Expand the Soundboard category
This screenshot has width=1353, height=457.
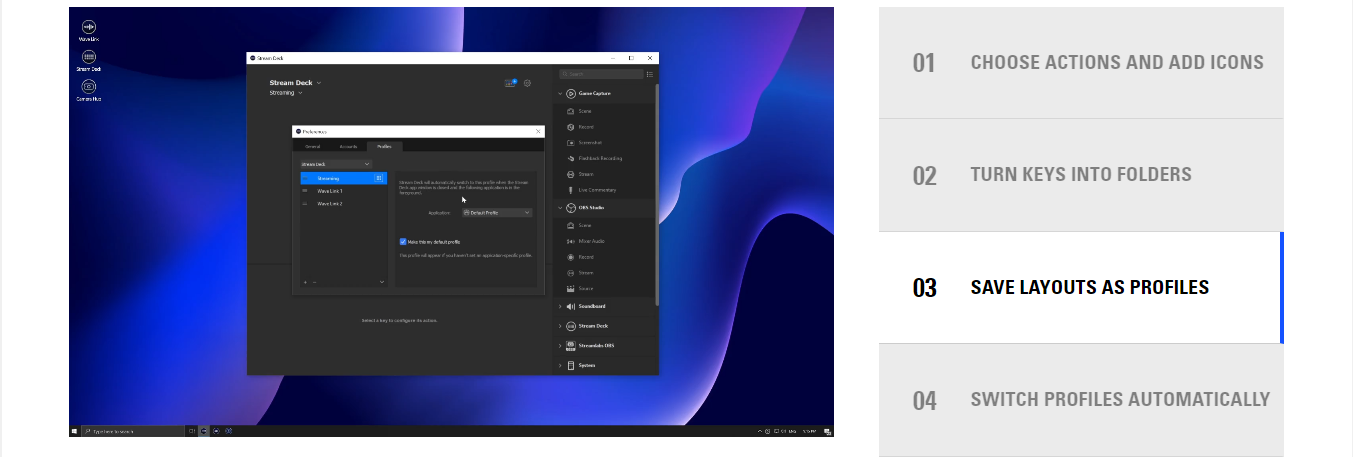(560, 306)
